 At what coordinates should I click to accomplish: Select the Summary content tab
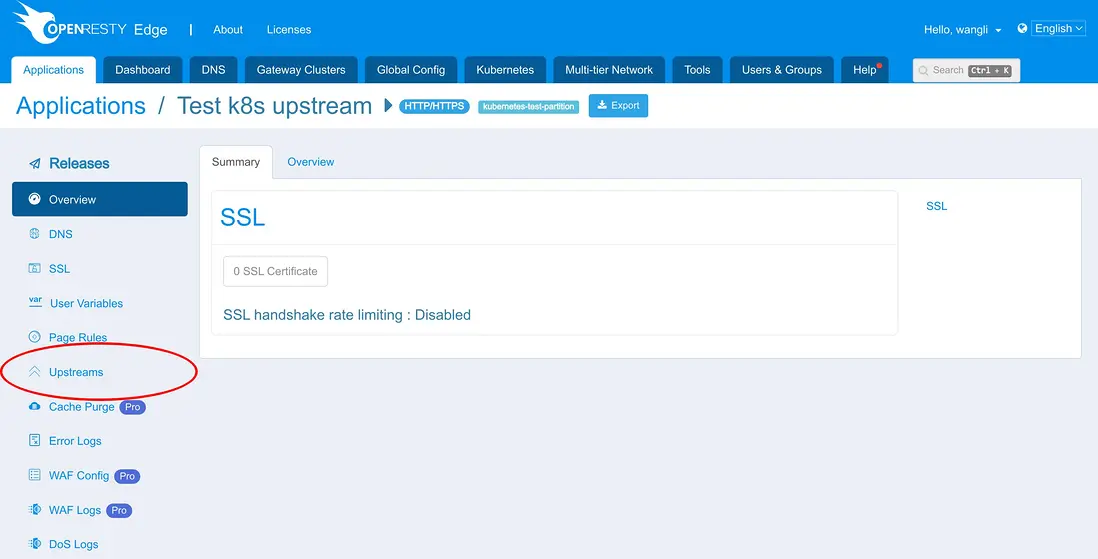click(236, 162)
